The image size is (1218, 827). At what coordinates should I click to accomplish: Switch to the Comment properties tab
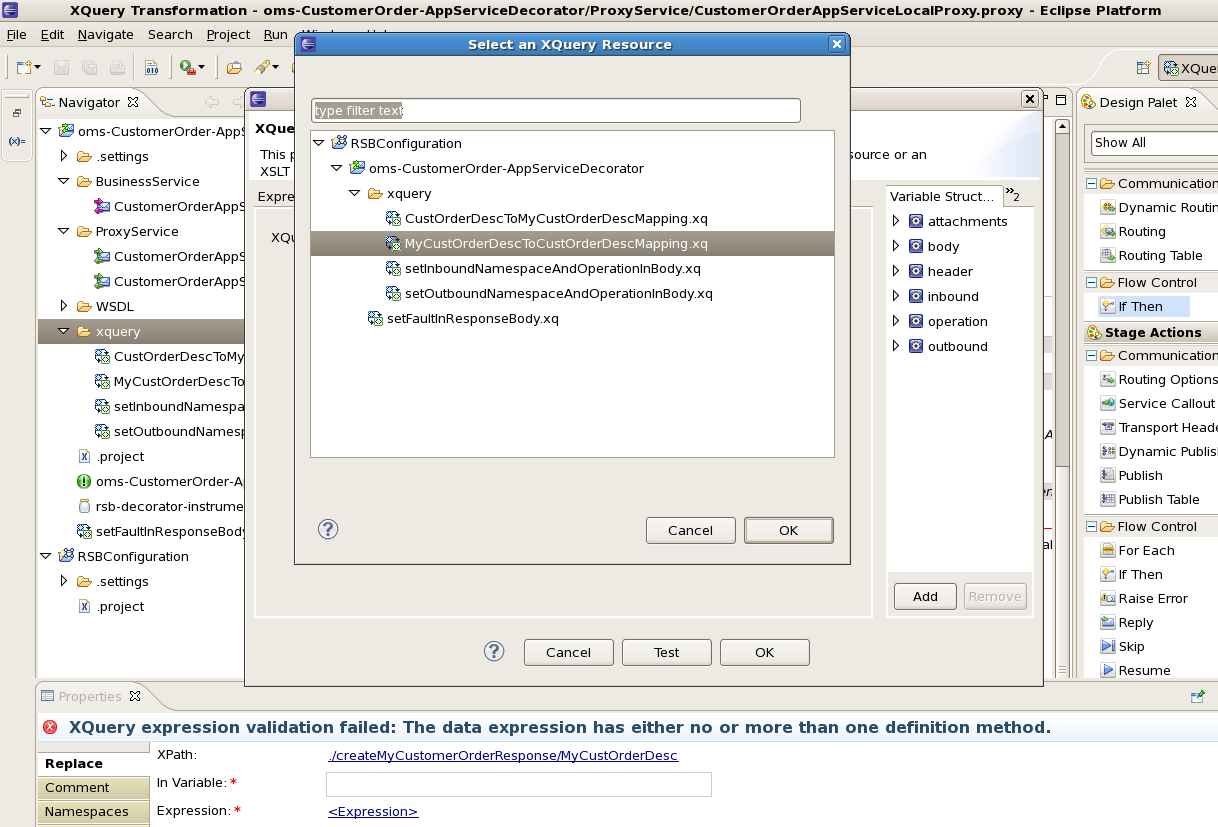[x=93, y=787]
